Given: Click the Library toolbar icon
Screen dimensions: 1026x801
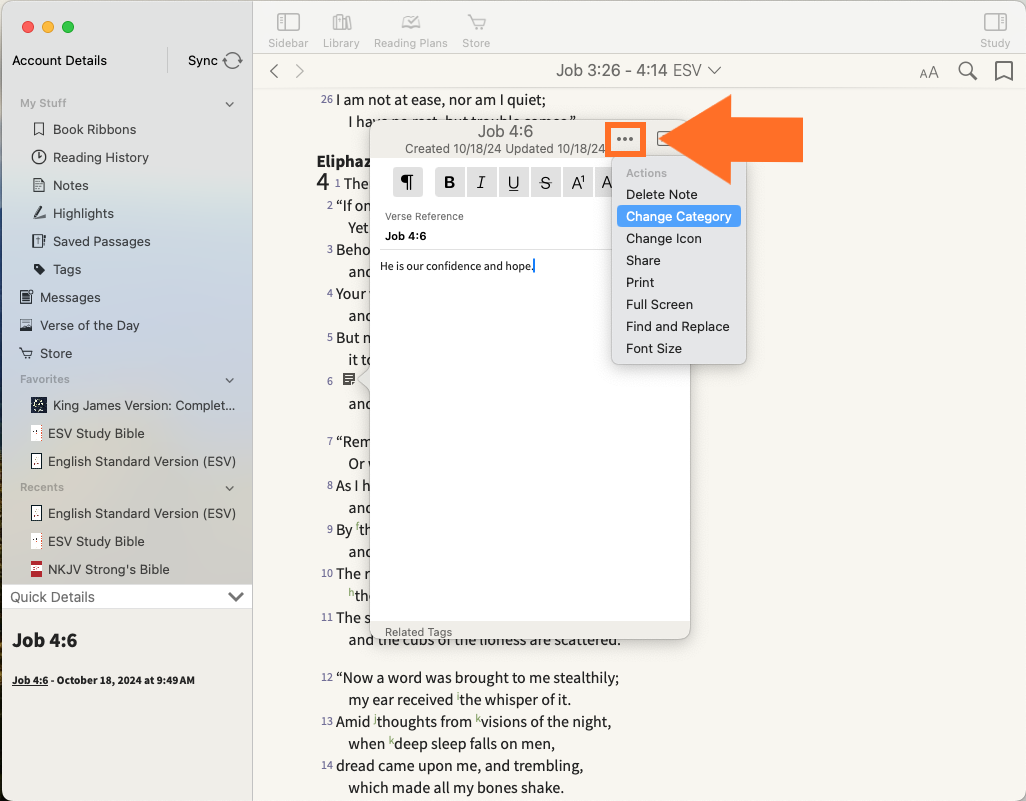Looking at the screenshot, I should pyautogui.click(x=341, y=30).
